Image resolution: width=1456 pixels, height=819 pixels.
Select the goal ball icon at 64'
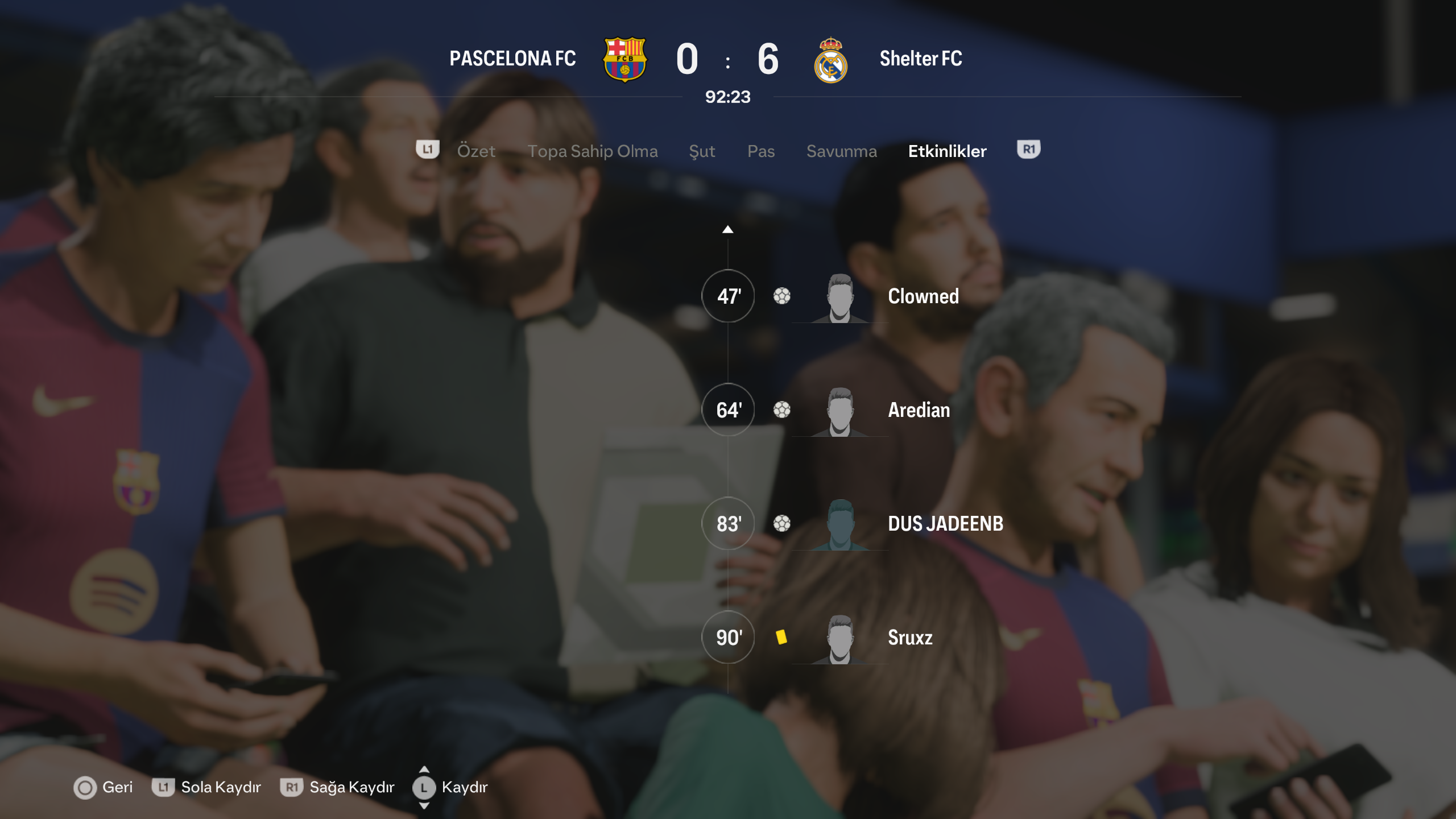[782, 409]
